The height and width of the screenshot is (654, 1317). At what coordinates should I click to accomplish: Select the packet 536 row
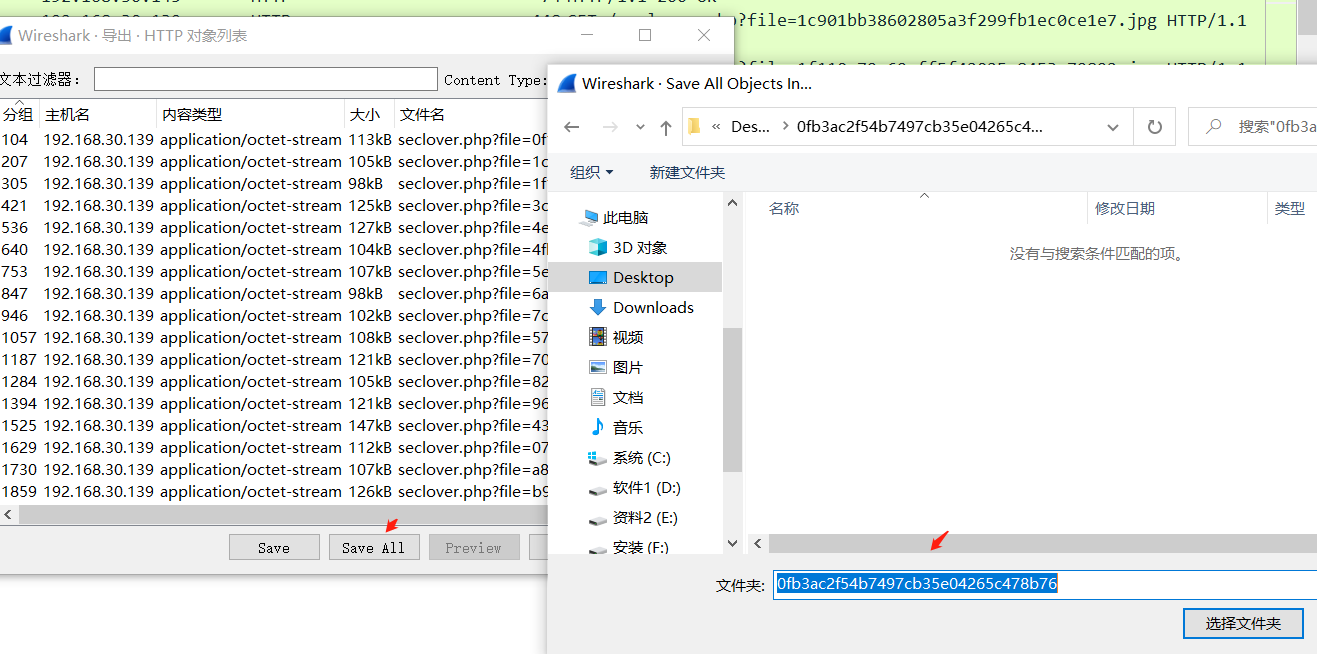pyautogui.click(x=274, y=227)
